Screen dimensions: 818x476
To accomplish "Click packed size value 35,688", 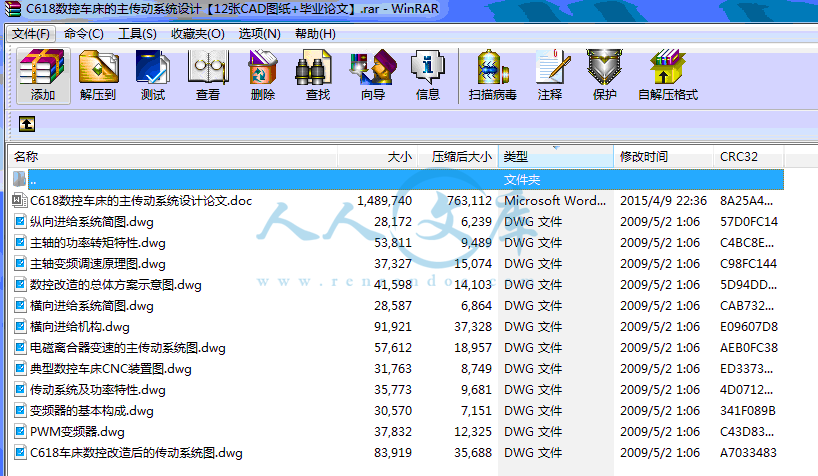I will coord(473,453).
